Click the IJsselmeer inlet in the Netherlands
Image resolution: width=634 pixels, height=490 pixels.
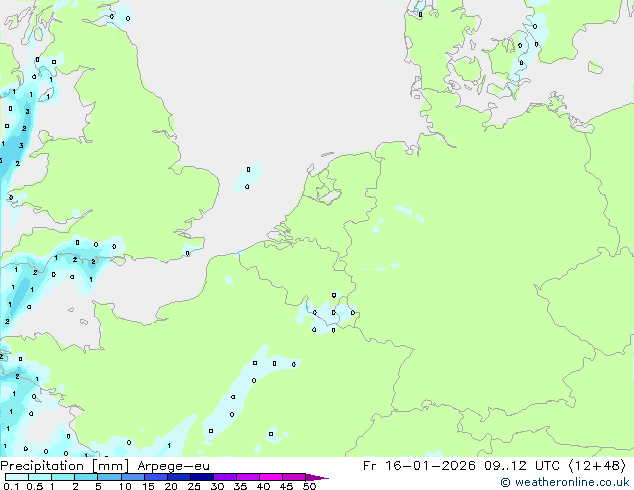pos(326,187)
